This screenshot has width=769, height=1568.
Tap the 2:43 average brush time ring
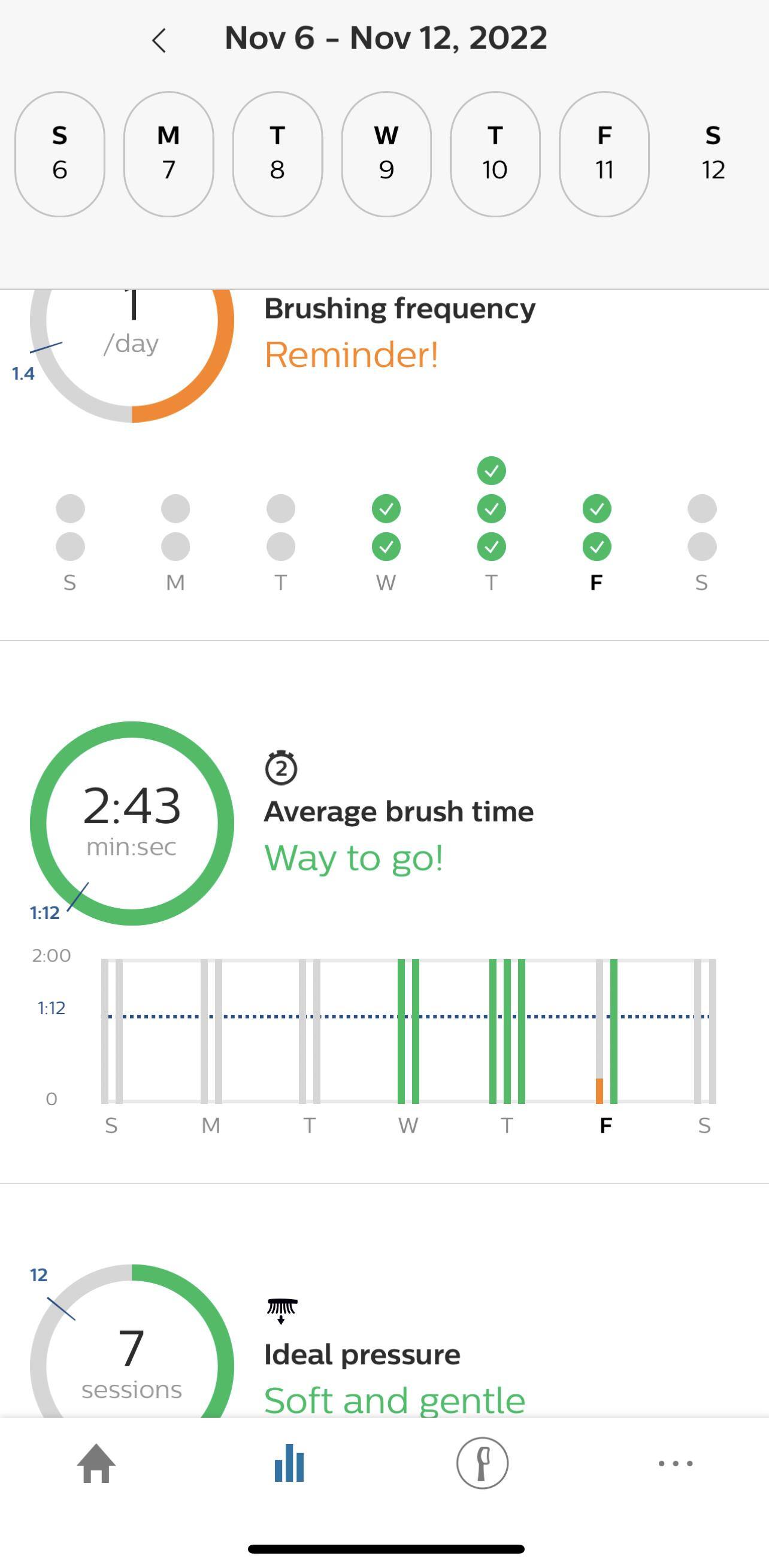[x=132, y=823]
